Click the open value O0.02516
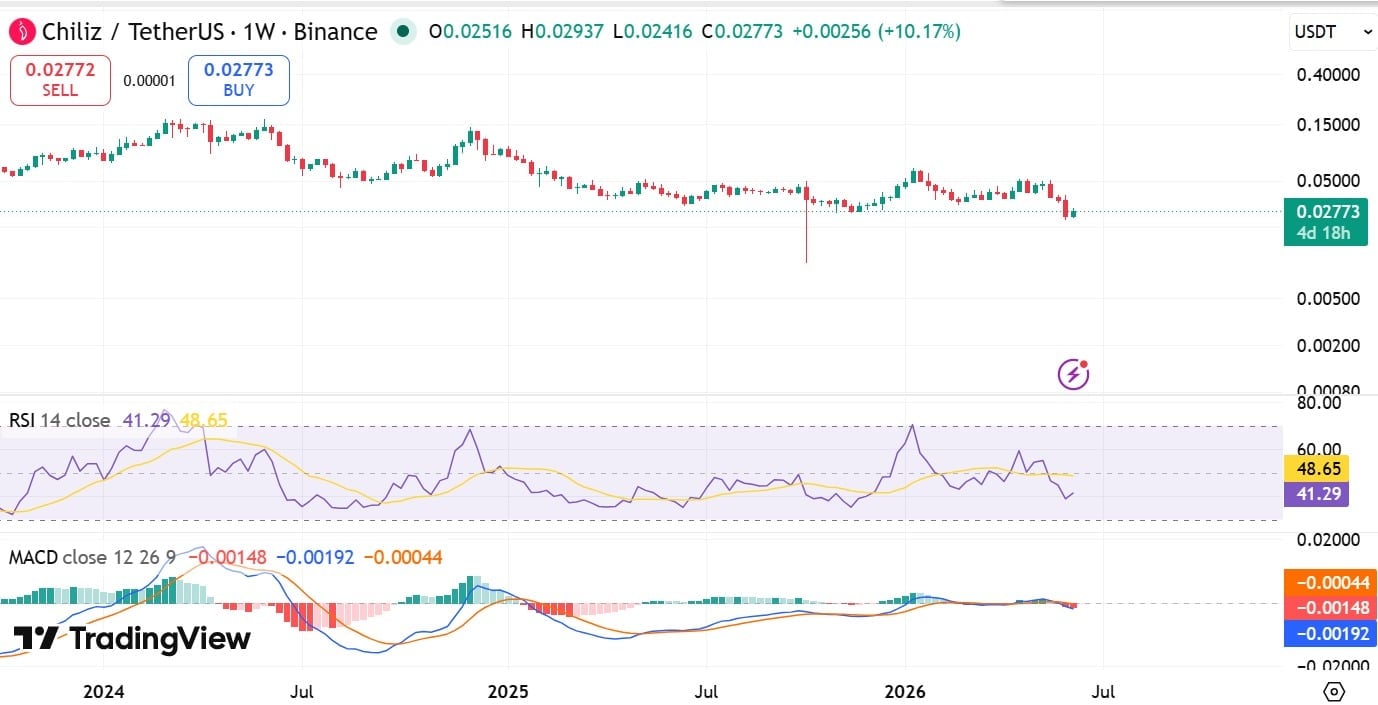 [x=471, y=32]
